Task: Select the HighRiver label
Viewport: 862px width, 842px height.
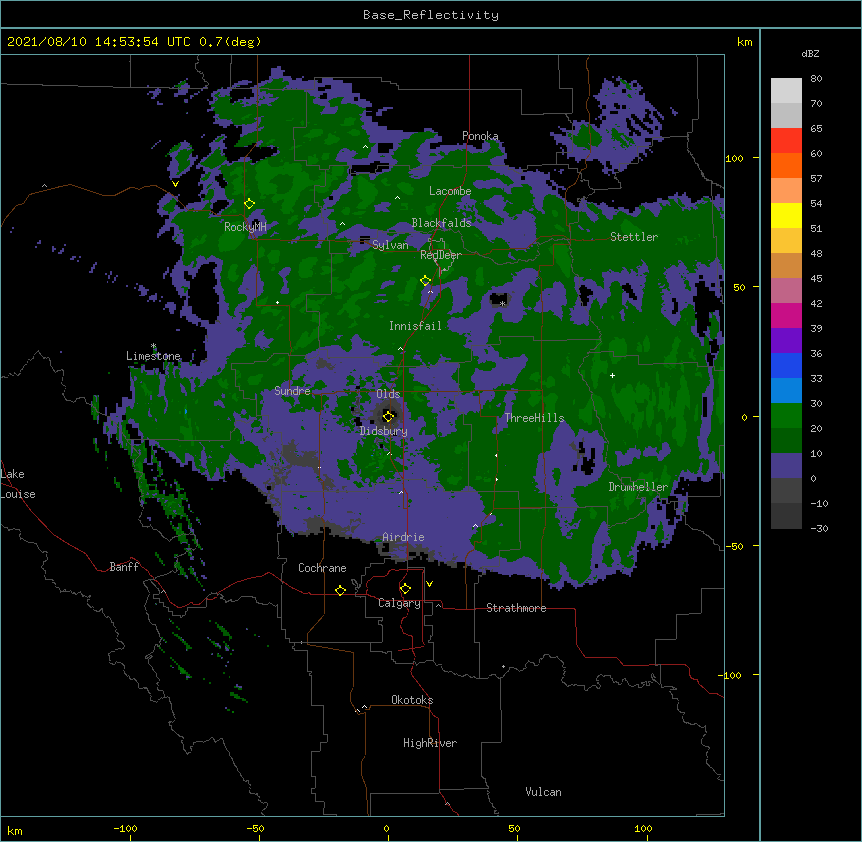Action: tap(430, 743)
